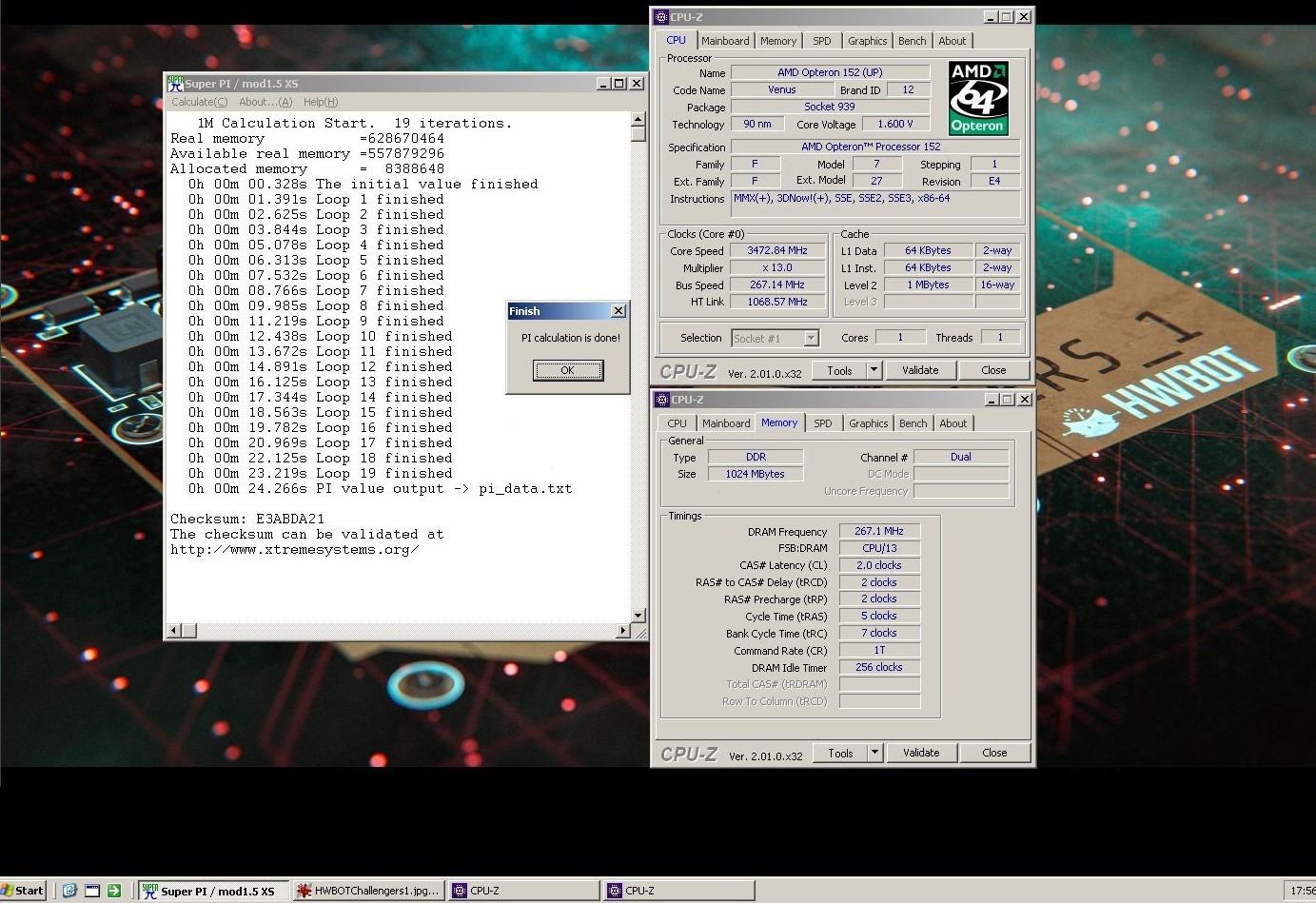The image size is (1316, 903).
Task: Select CPU tab in lower CPU-Z window
Action: pos(678,423)
